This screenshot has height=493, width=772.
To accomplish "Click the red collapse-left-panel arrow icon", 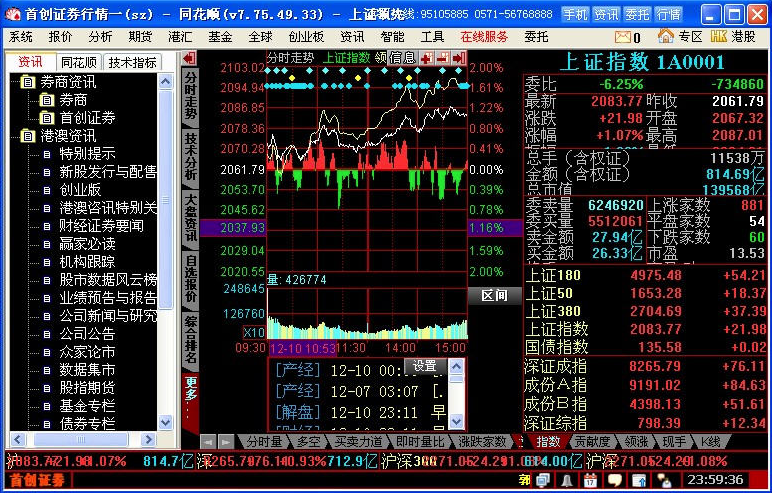I will pos(190,59).
